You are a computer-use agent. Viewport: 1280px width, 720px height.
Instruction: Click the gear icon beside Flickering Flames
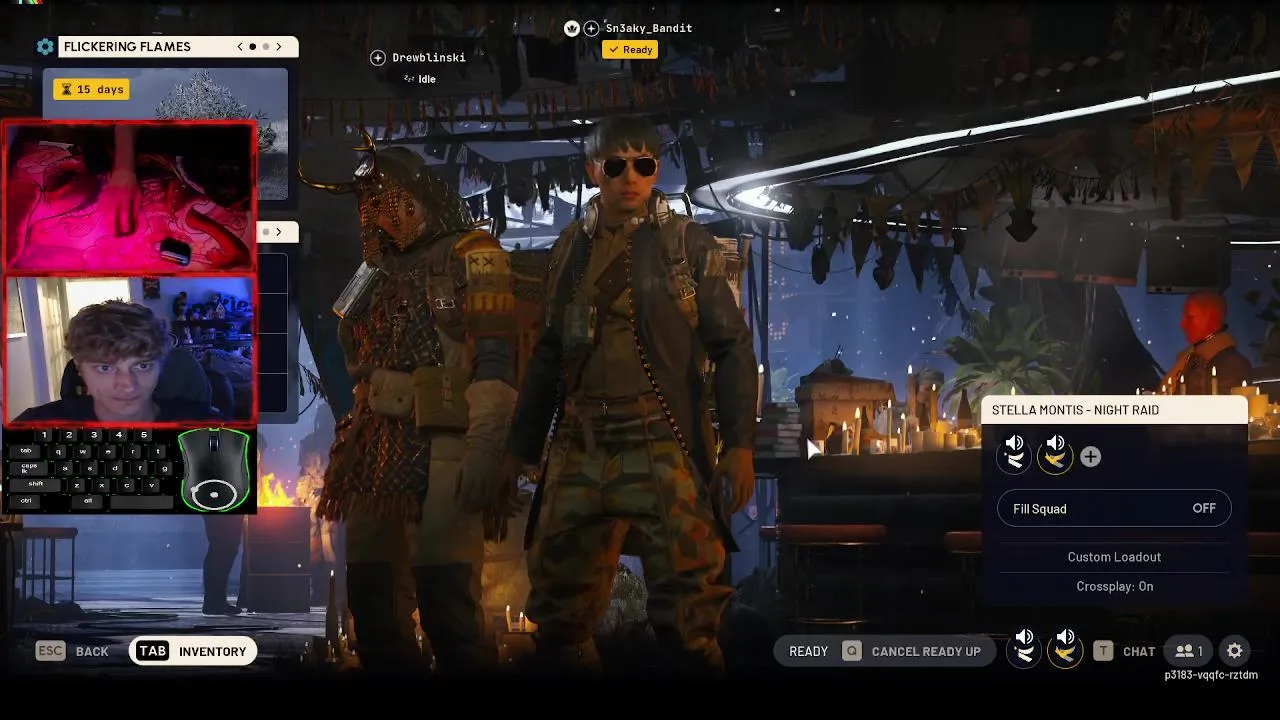pyautogui.click(x=45, y=47)
